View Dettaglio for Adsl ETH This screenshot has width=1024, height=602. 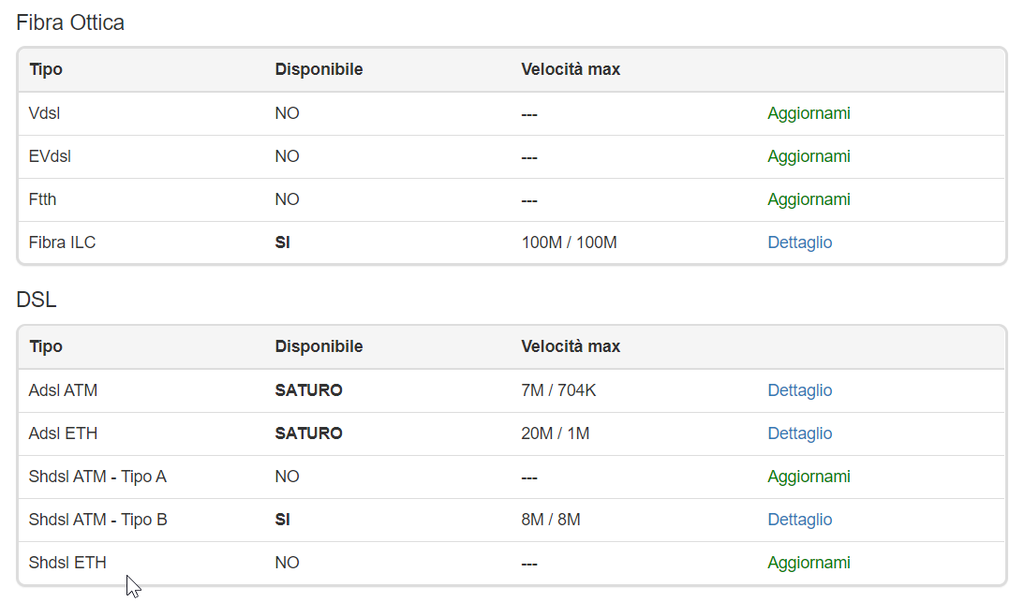click(x=799, y=434)
